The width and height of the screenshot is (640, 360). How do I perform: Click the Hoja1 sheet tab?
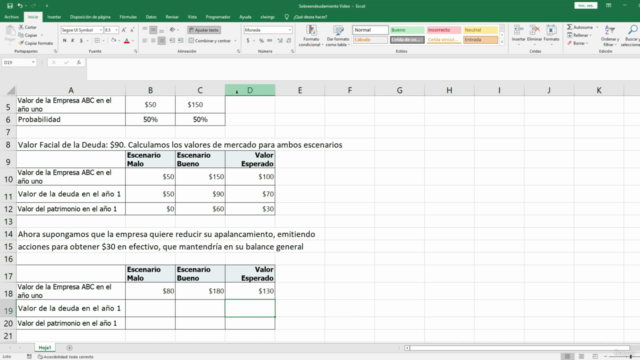[45, 348]
